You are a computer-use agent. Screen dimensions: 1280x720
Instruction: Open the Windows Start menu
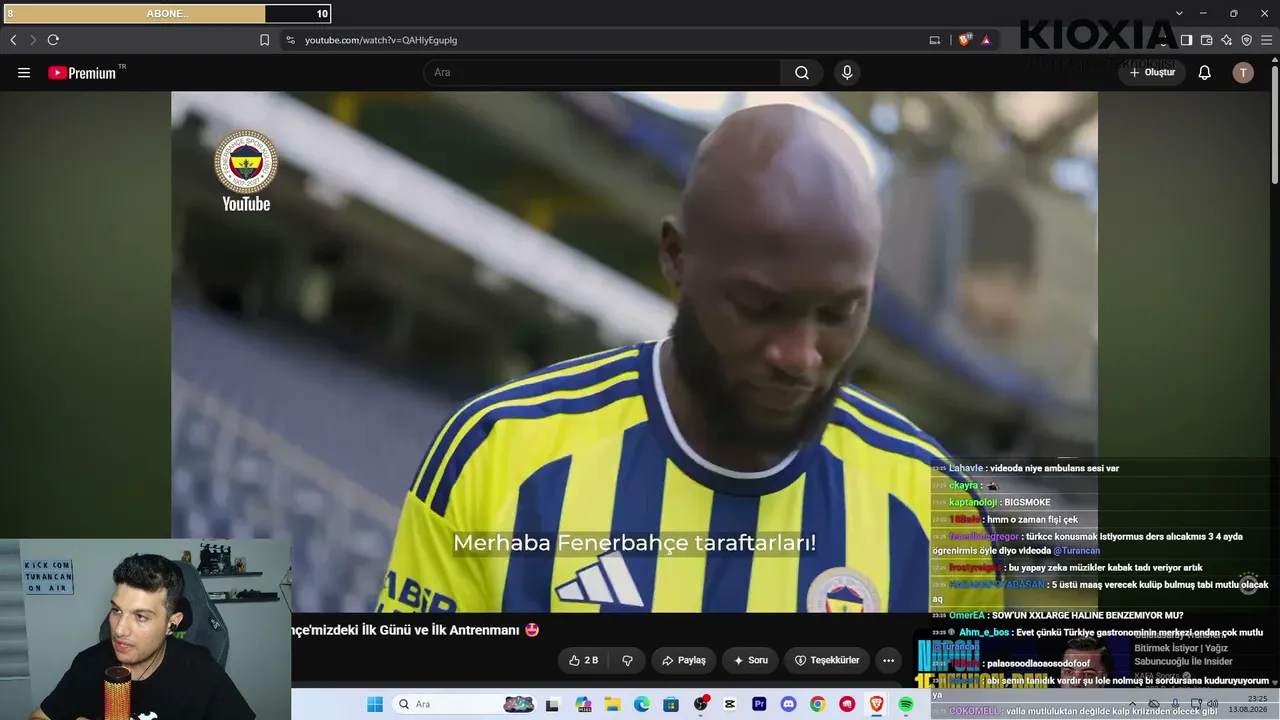pos(375,704)
